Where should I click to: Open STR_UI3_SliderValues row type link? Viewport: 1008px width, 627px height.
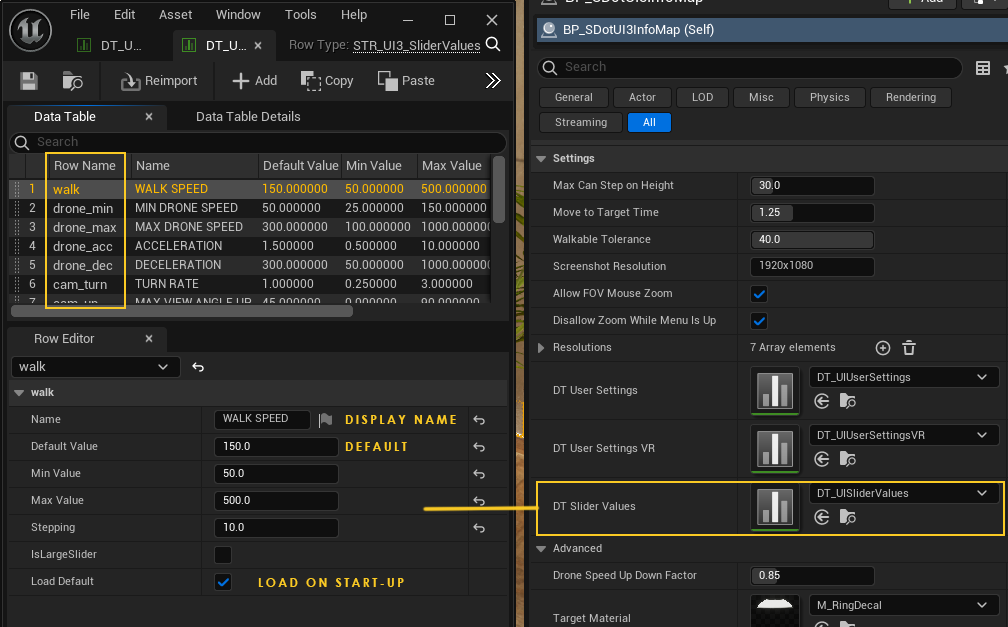(x=417, y=45)
